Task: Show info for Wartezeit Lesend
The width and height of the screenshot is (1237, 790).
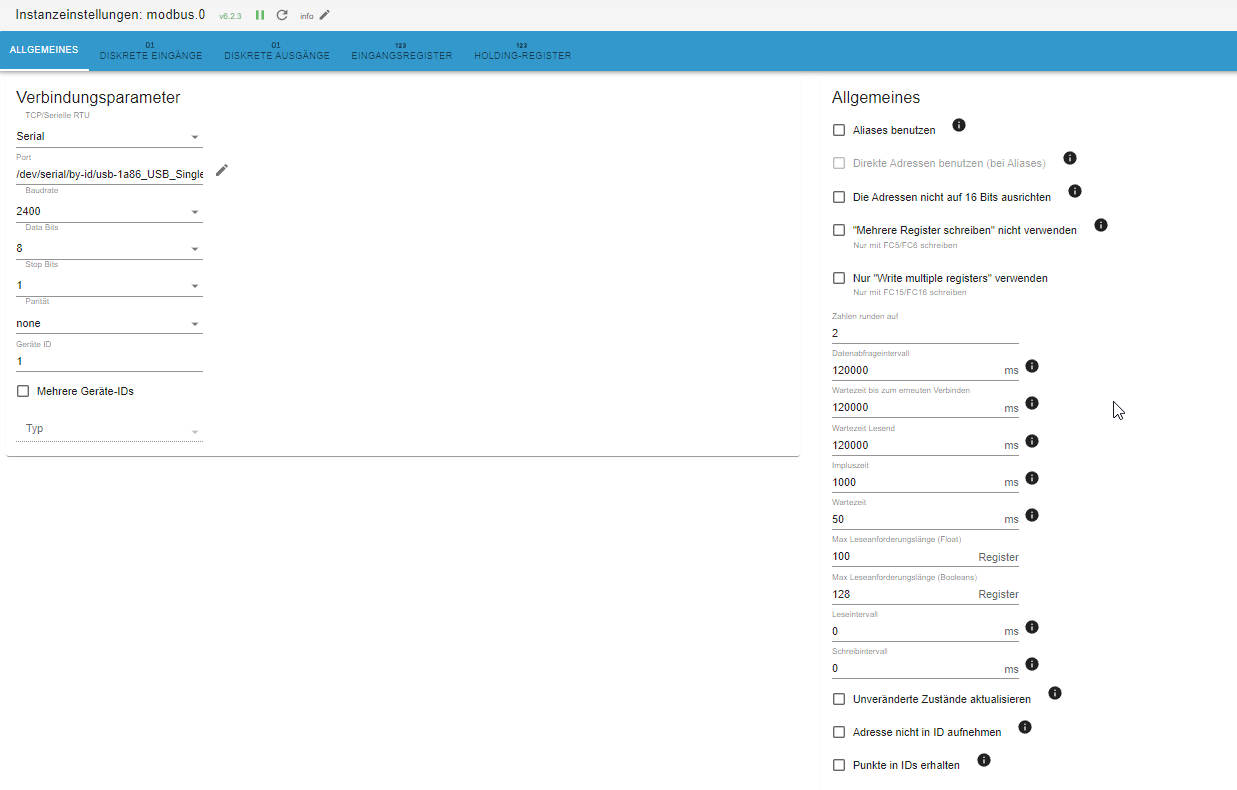Action: [1032, 441]
